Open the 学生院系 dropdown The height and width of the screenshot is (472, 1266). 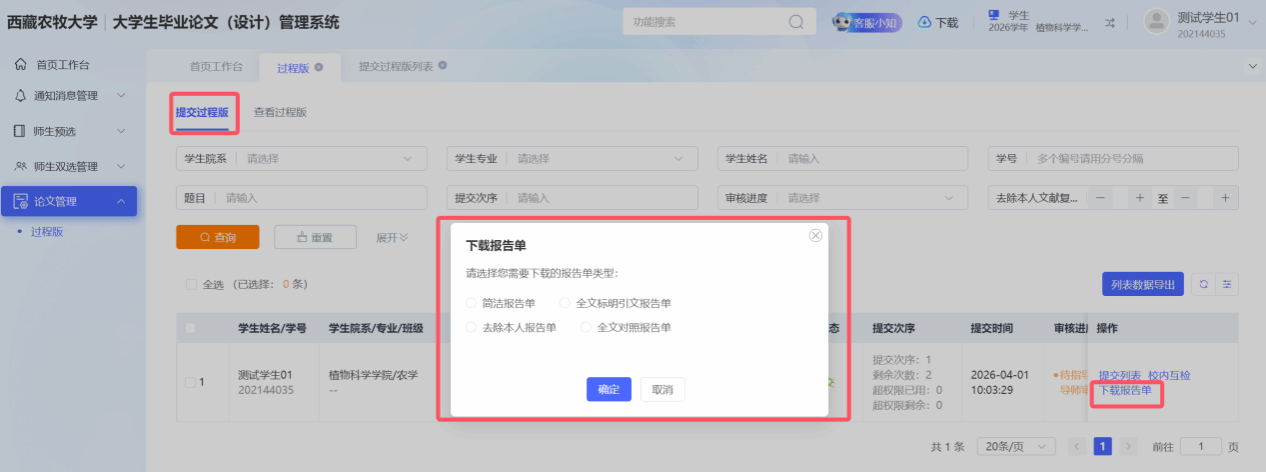click(330, 159)
